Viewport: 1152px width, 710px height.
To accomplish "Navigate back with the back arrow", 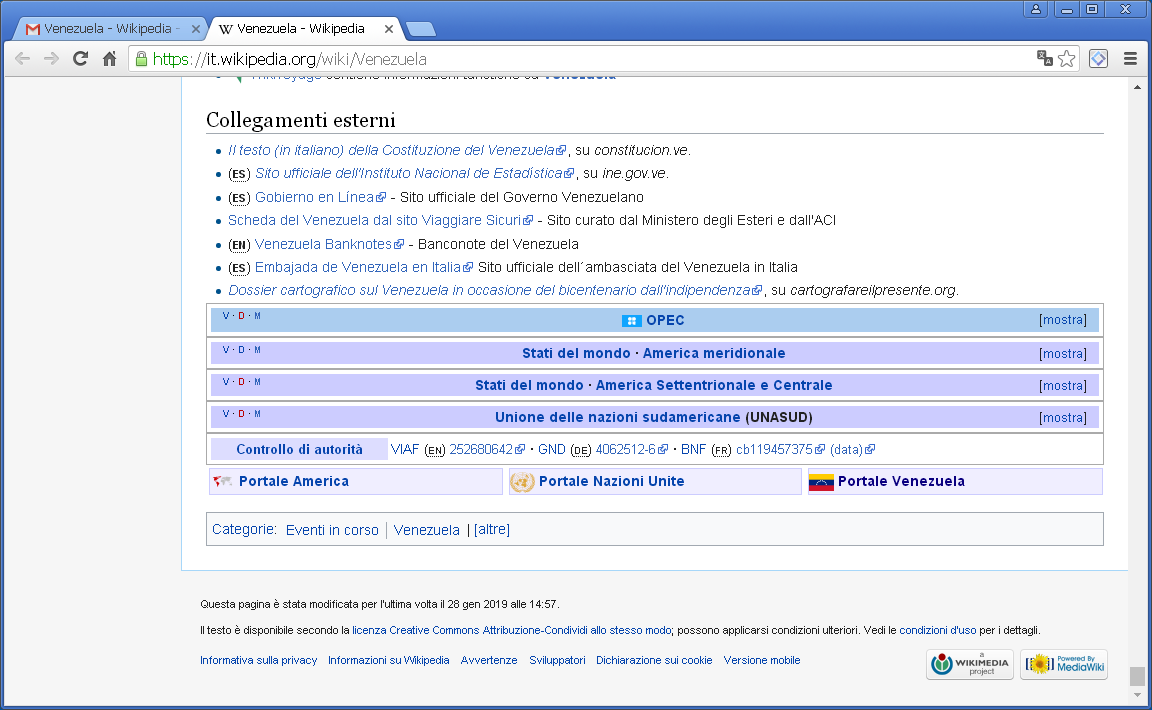I will click(x=22, y=59).
